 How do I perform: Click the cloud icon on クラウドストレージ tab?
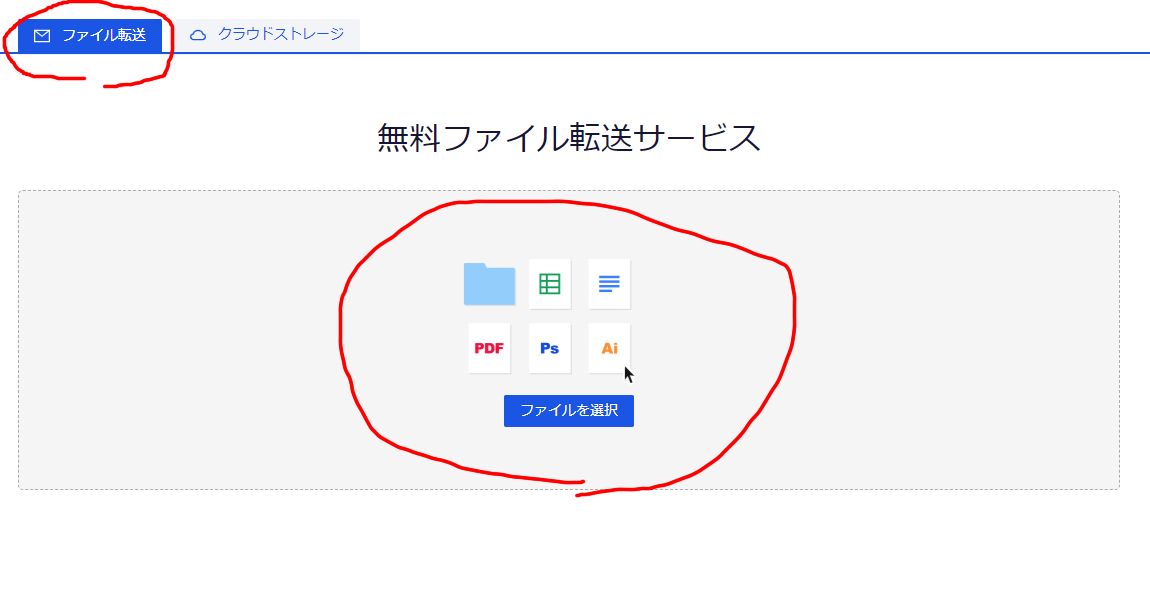(x=198, y=35)
